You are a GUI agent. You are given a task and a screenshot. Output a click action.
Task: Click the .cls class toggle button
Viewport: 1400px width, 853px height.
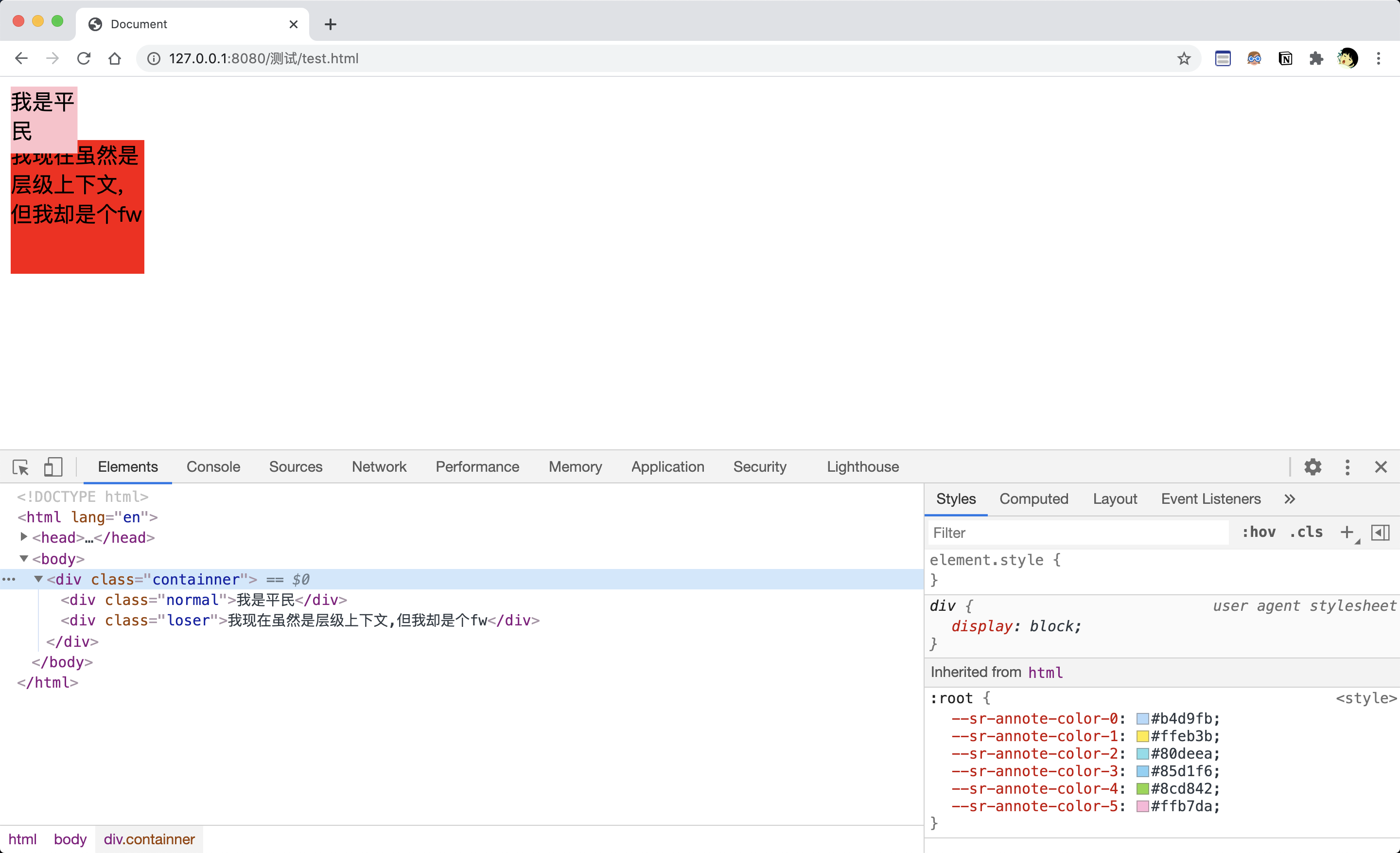coord(1306,533)
